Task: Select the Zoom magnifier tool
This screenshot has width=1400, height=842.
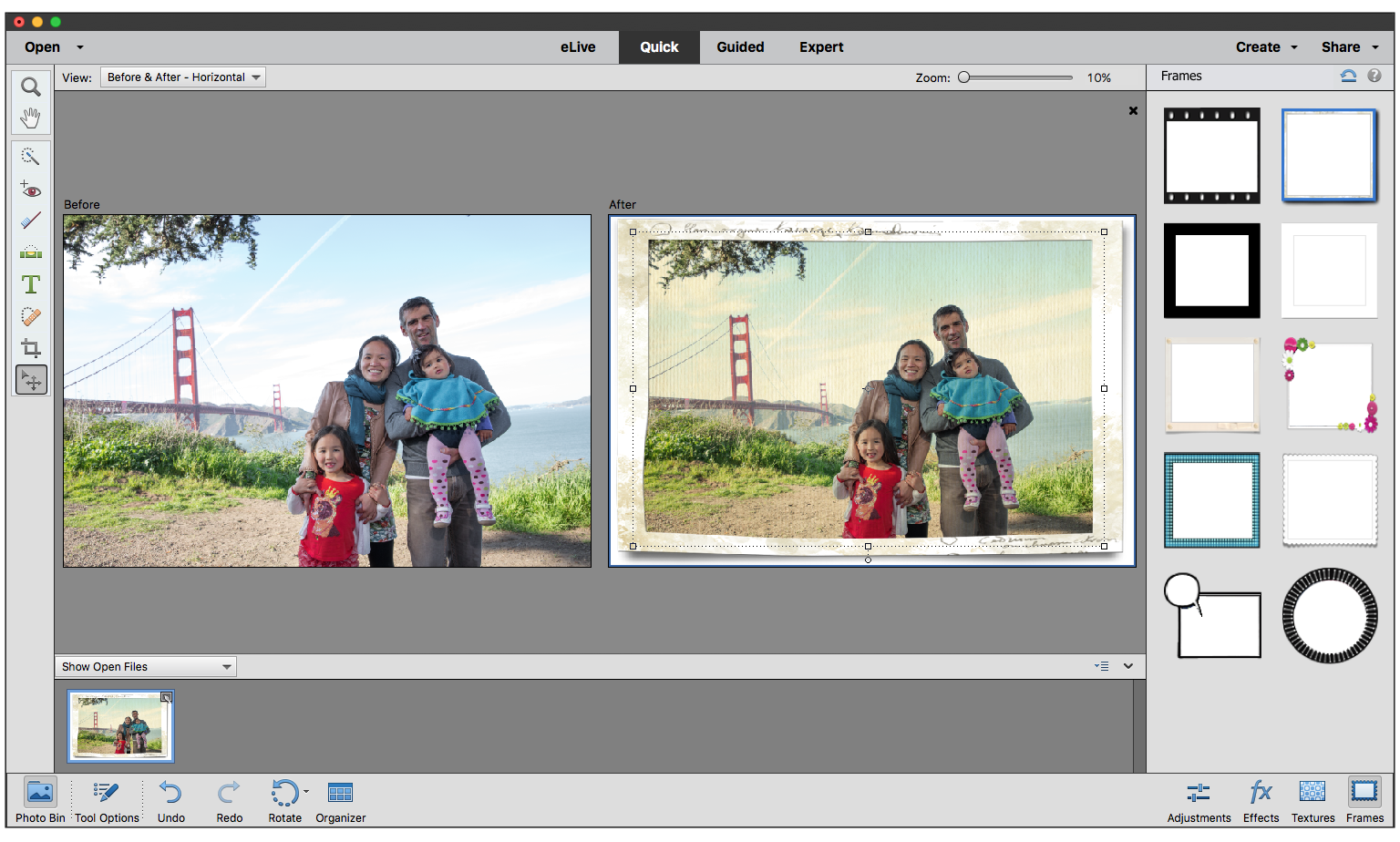Action: coord(31,87)
